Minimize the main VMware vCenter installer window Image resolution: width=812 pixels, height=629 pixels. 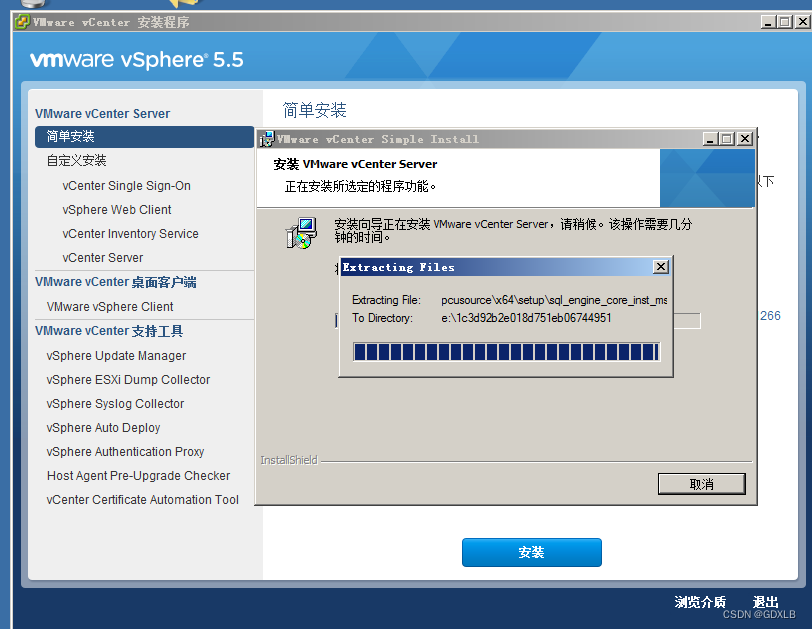[768, 22]
